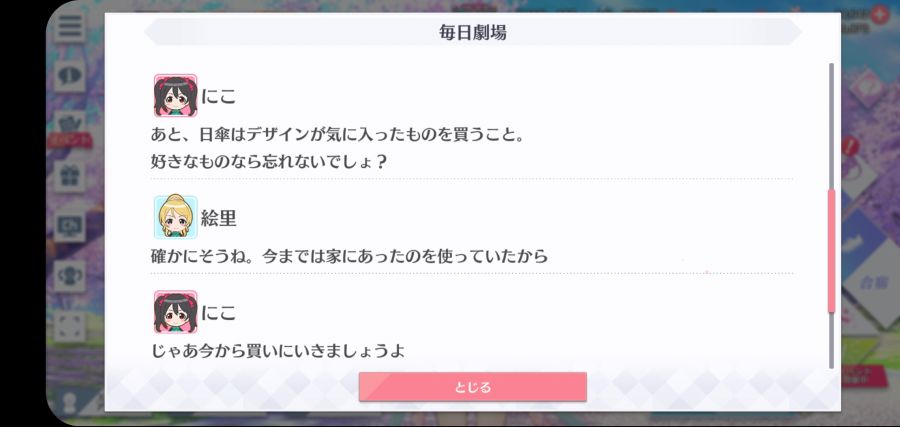The height and width of the screenshot is (427, 900).
Task: Open the trophy icon in sidebar
Action: coord(70,276)
